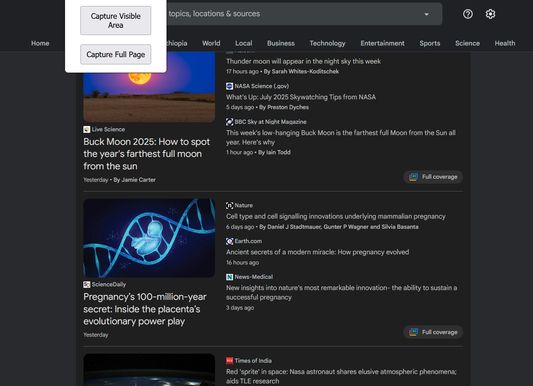Open Buck Moon 2025 headline article
This screenshot has height=386, width=533.
click(147, 154)
